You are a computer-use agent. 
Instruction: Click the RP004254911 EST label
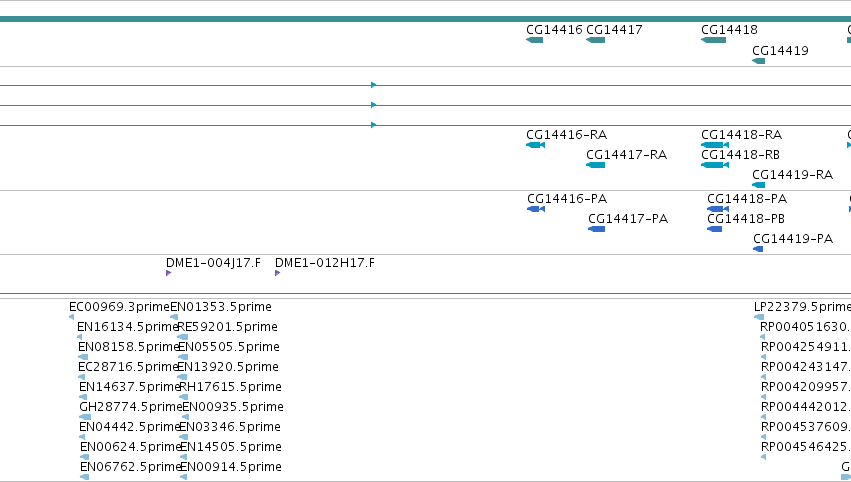click(806, 347)
